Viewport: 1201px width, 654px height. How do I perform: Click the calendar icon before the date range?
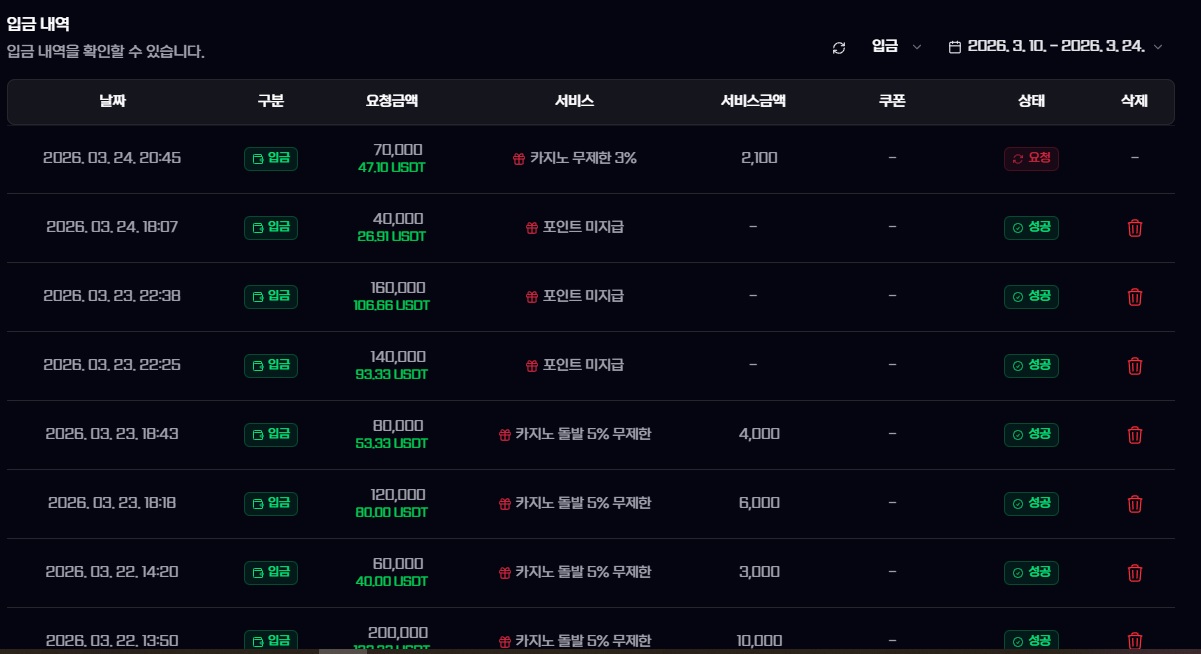[x=954, y=47]
